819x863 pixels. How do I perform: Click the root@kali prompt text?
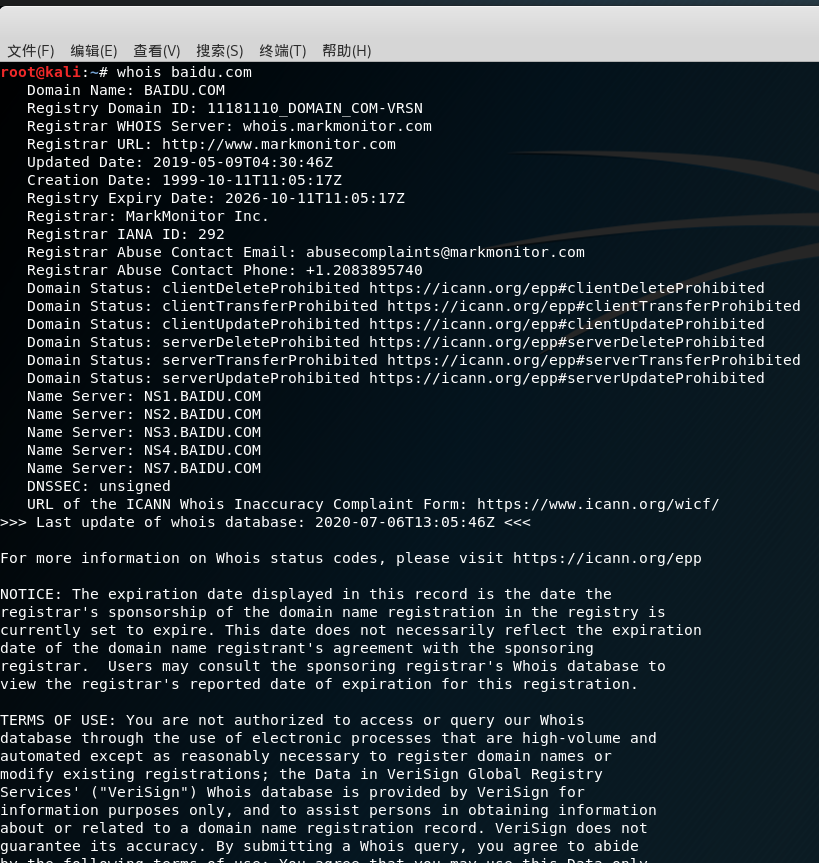click(x=41, y=72)
